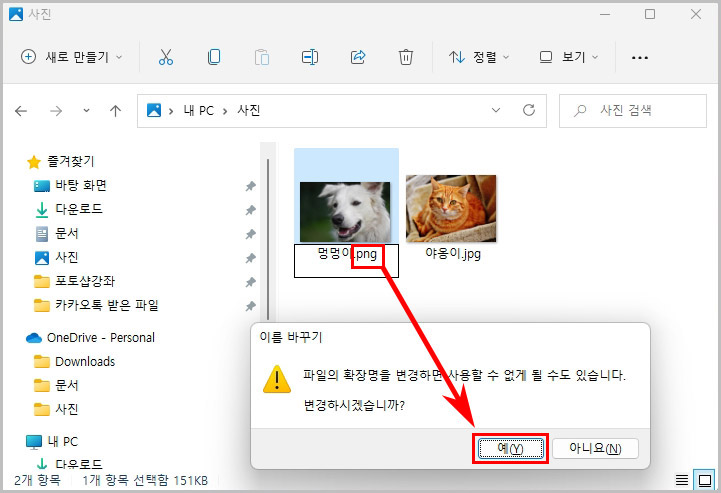Click pin icon beside pinned 문서
The width and height of the screenshot is (721, 493).
click(x=251, y=234)
